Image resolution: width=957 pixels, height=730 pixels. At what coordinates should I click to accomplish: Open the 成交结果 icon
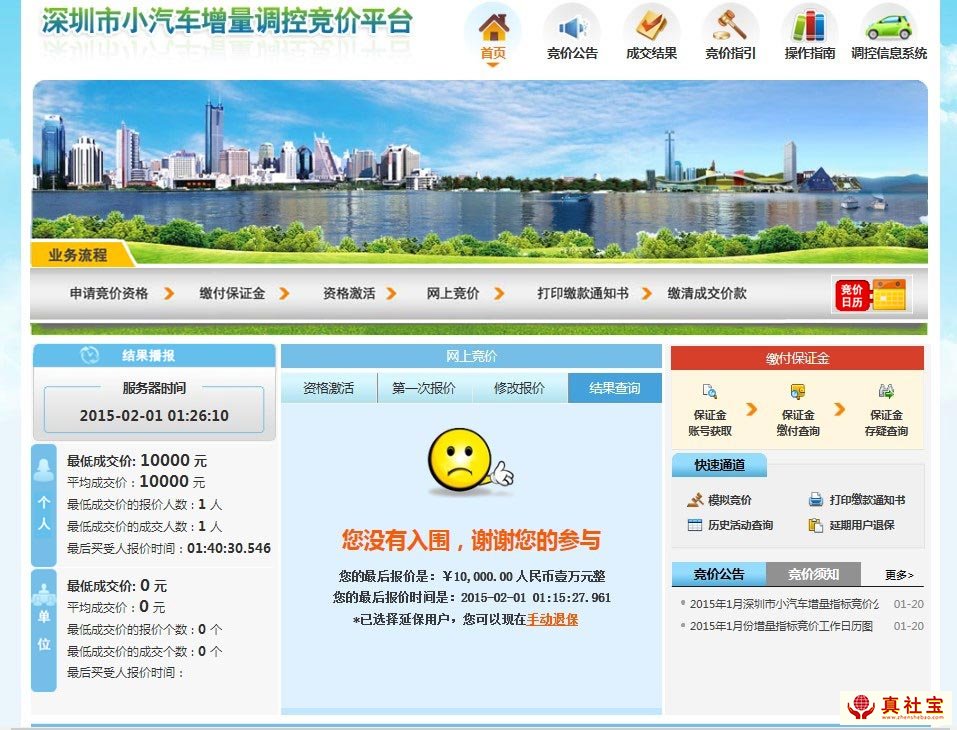point(651,28)
